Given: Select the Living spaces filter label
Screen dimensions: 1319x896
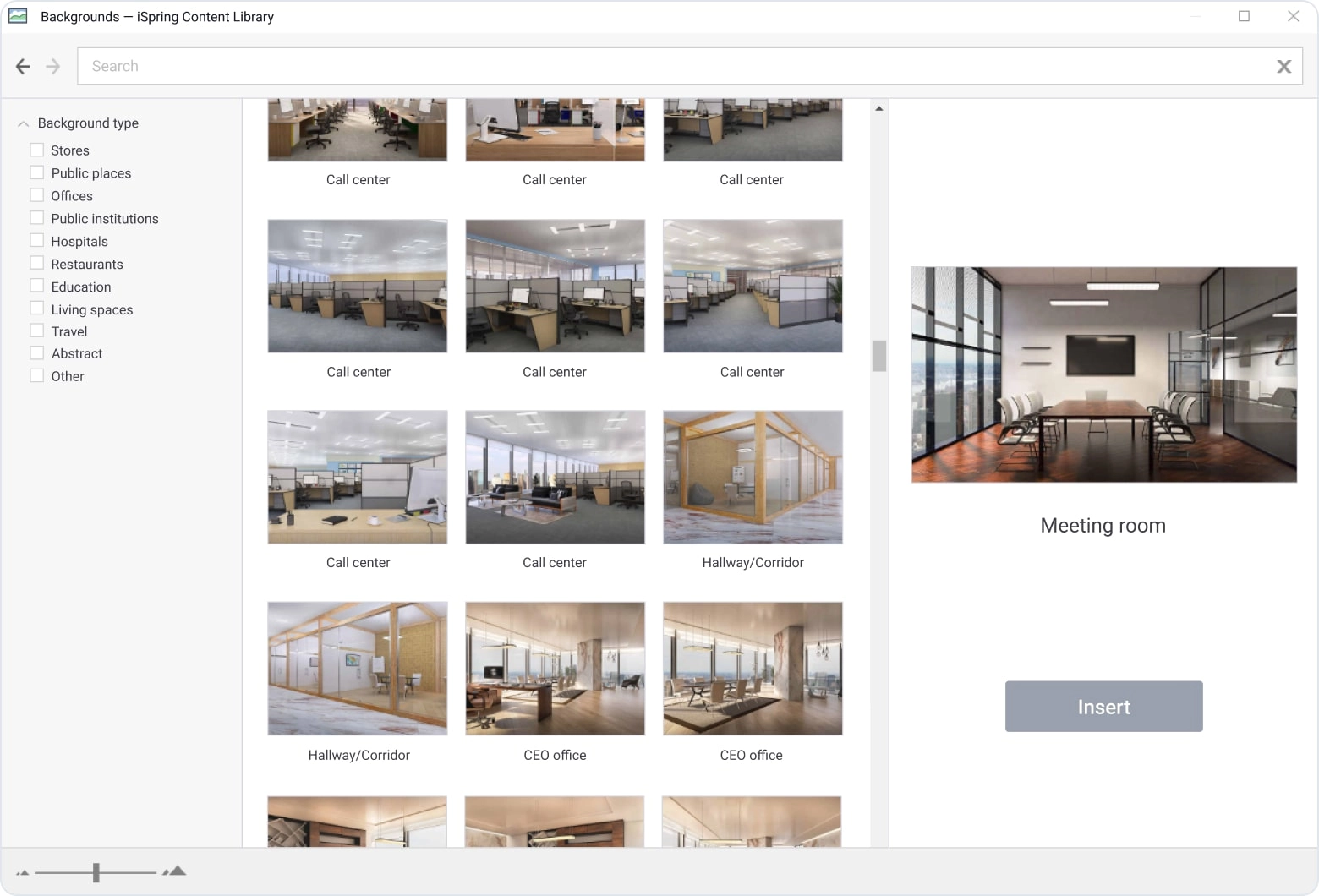Looking at the screenshot, I should [x=92, y=309].
